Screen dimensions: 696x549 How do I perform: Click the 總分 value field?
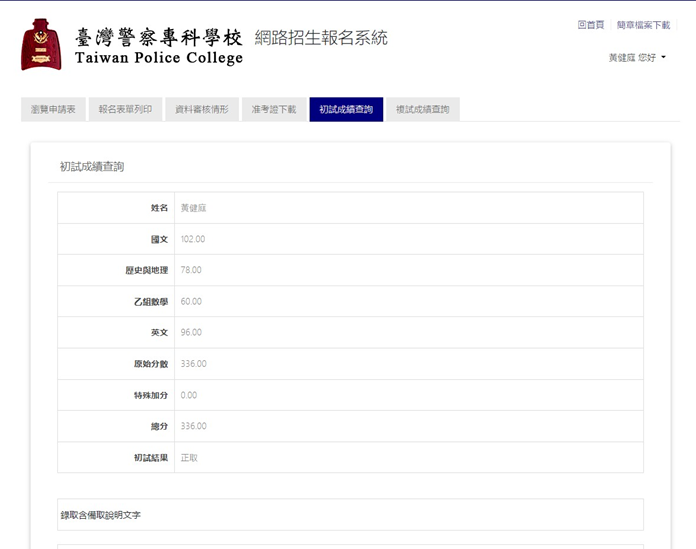tap(408, 426)
